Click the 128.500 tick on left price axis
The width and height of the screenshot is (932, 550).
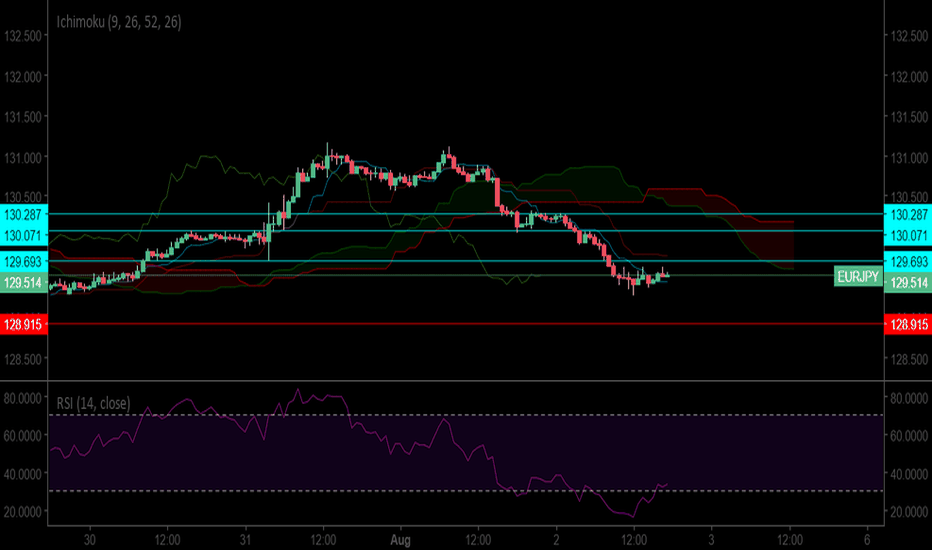[23, 359]
